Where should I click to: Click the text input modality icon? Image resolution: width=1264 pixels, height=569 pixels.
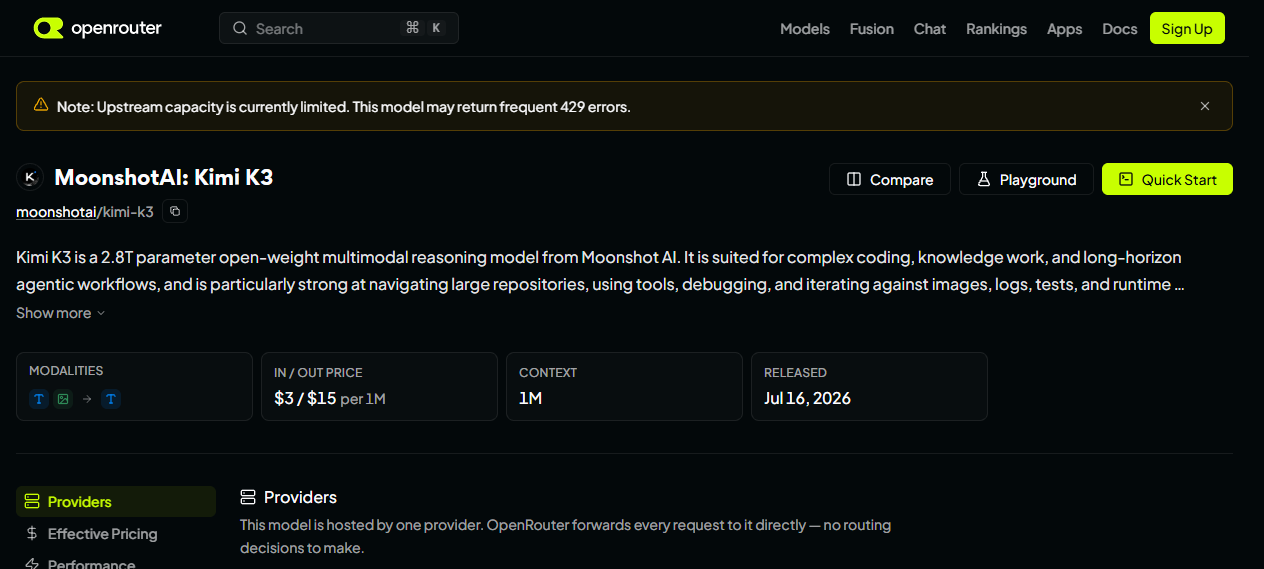(39, 399)
